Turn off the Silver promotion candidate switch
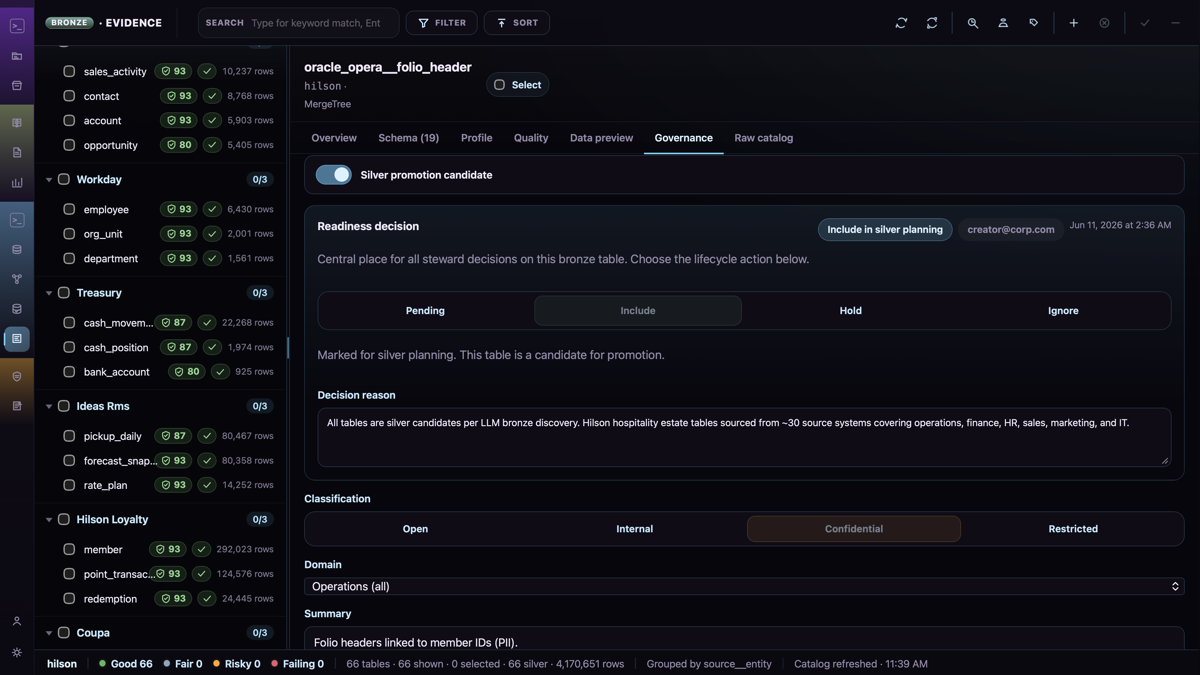Screen dimensions: 1200x675 334,175
